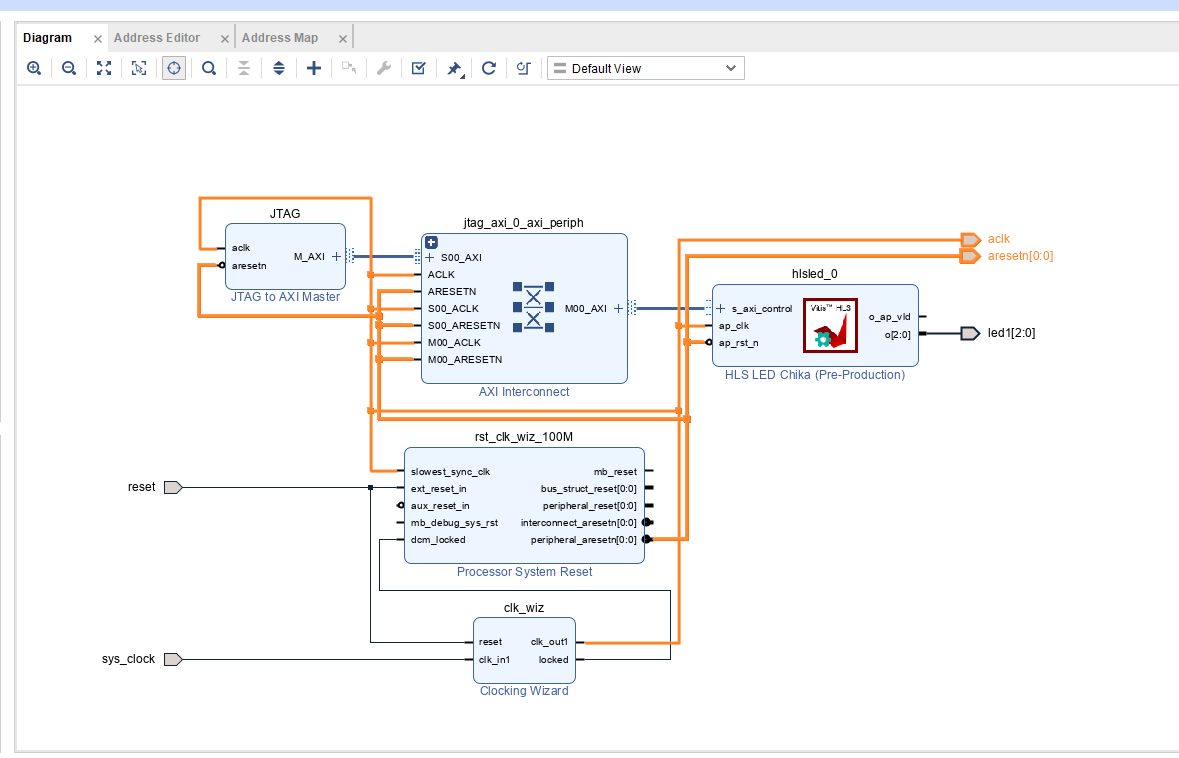Click the Zoom Out magnifier icon

point(68,68)
